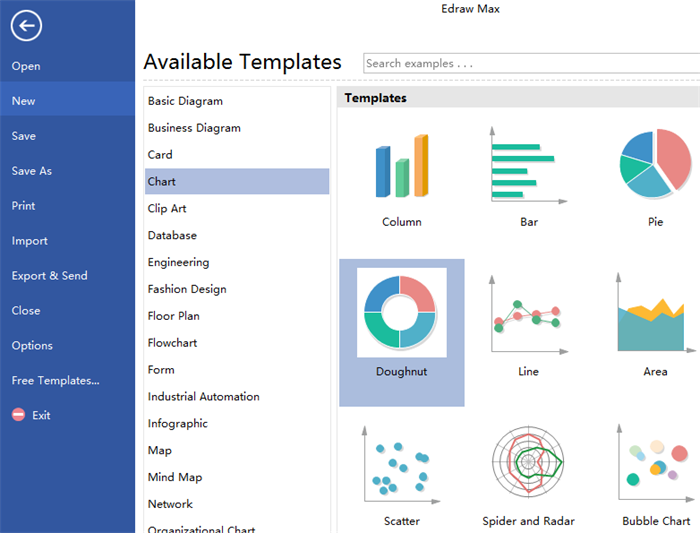Select the Spider and Radar template icon
This screenshot has height=533, width=700.
pos(528,462)
